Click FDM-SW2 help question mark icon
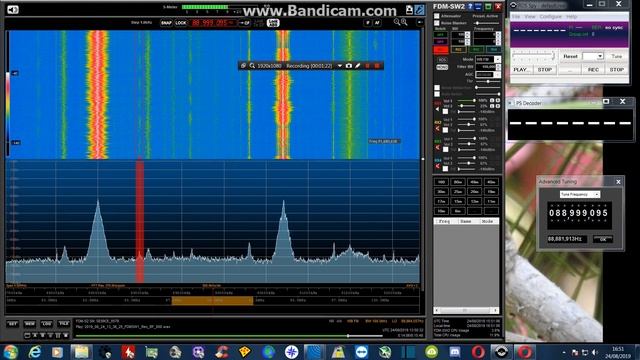This screenshot has height=360, width=640. click(470, 7)
